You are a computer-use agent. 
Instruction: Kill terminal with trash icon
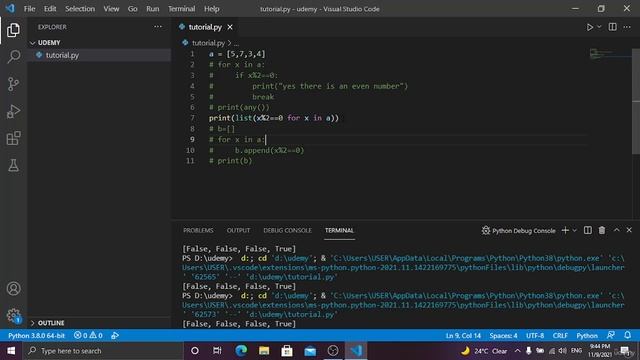602,231
